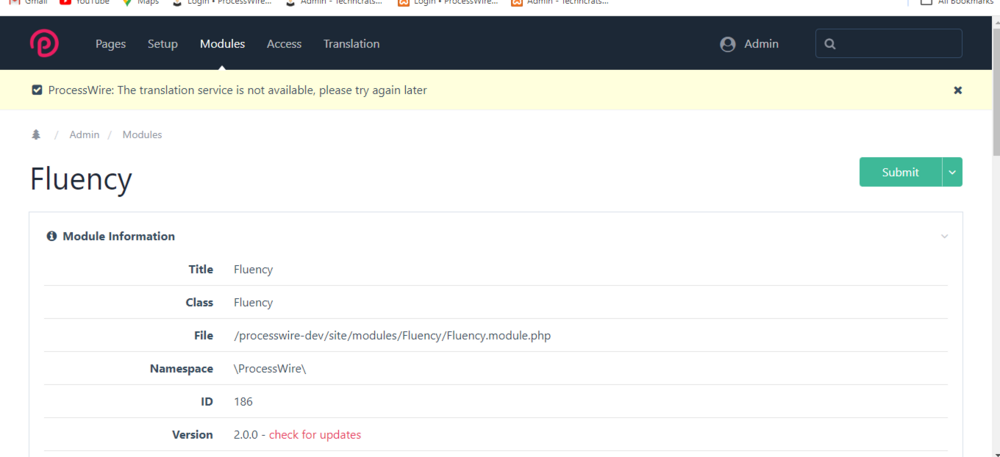Click the \ProcessWire\ namespace value

click(x=270, y=368)
